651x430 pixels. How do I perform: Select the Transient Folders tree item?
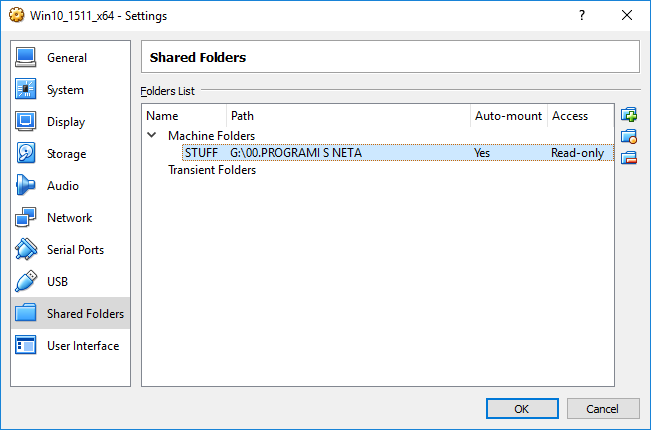[x=212, y=170]
